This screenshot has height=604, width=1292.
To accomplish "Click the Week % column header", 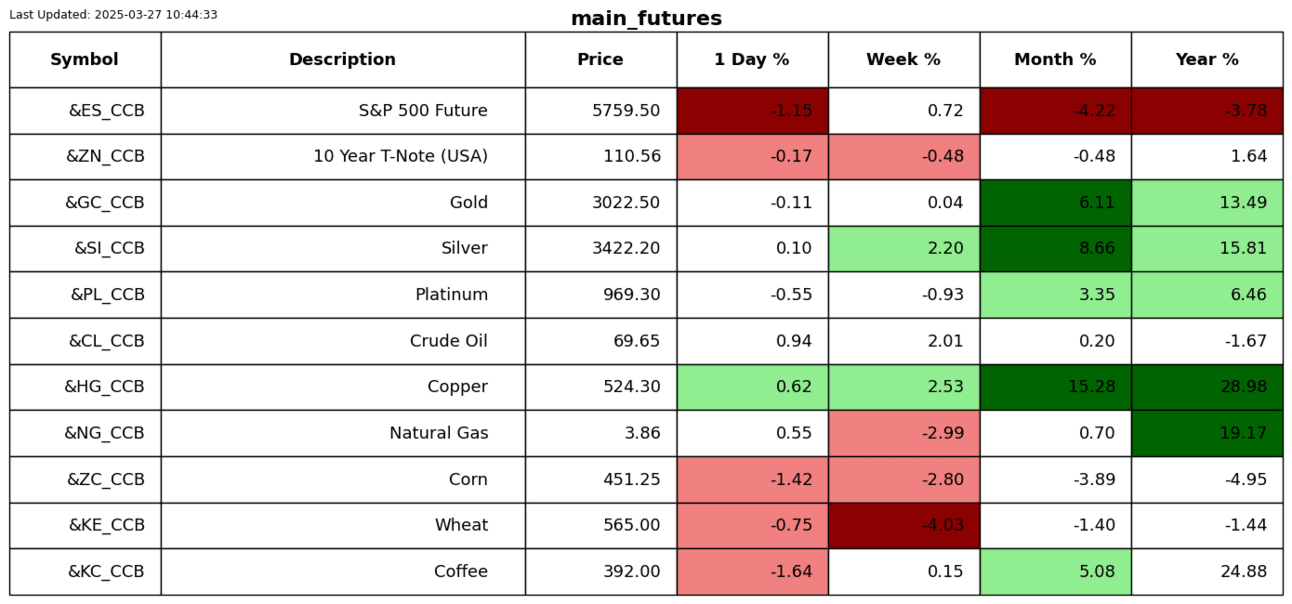I will (903, 60).
